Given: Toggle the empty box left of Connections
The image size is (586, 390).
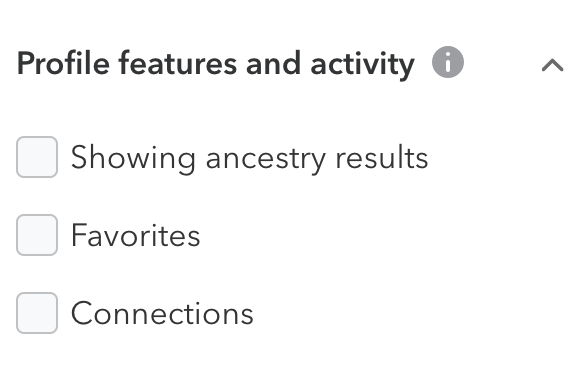Looking at the screenshot, I should click(x=37, y=313).
